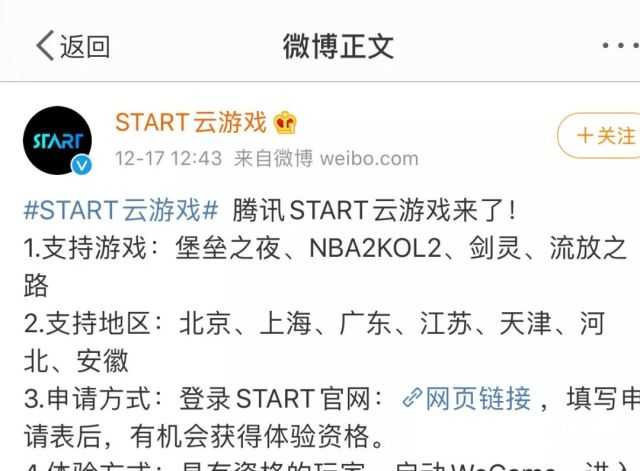Open the START circular profile avatar
This screenshot has height=471, width=640.
tap(58, 140)
